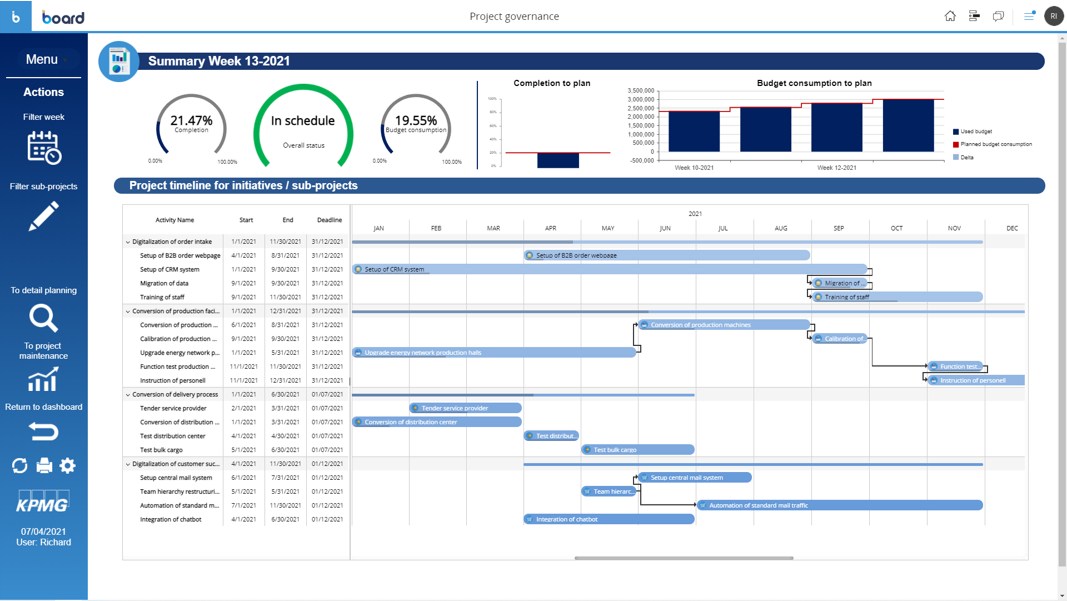Click the Completion to plan bar
This screenshot has height=601, width=1067.
(x=558, y=160)
